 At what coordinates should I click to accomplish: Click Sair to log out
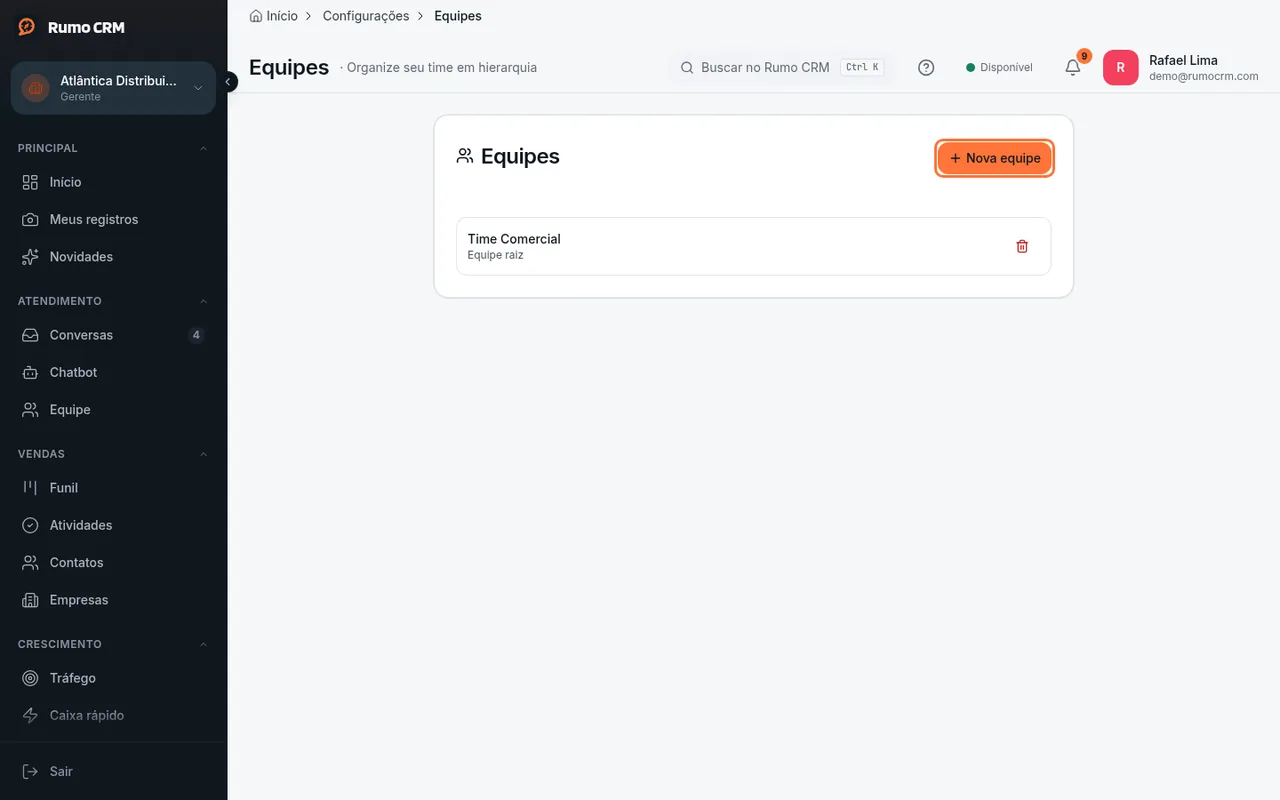(x=113, y=771)
